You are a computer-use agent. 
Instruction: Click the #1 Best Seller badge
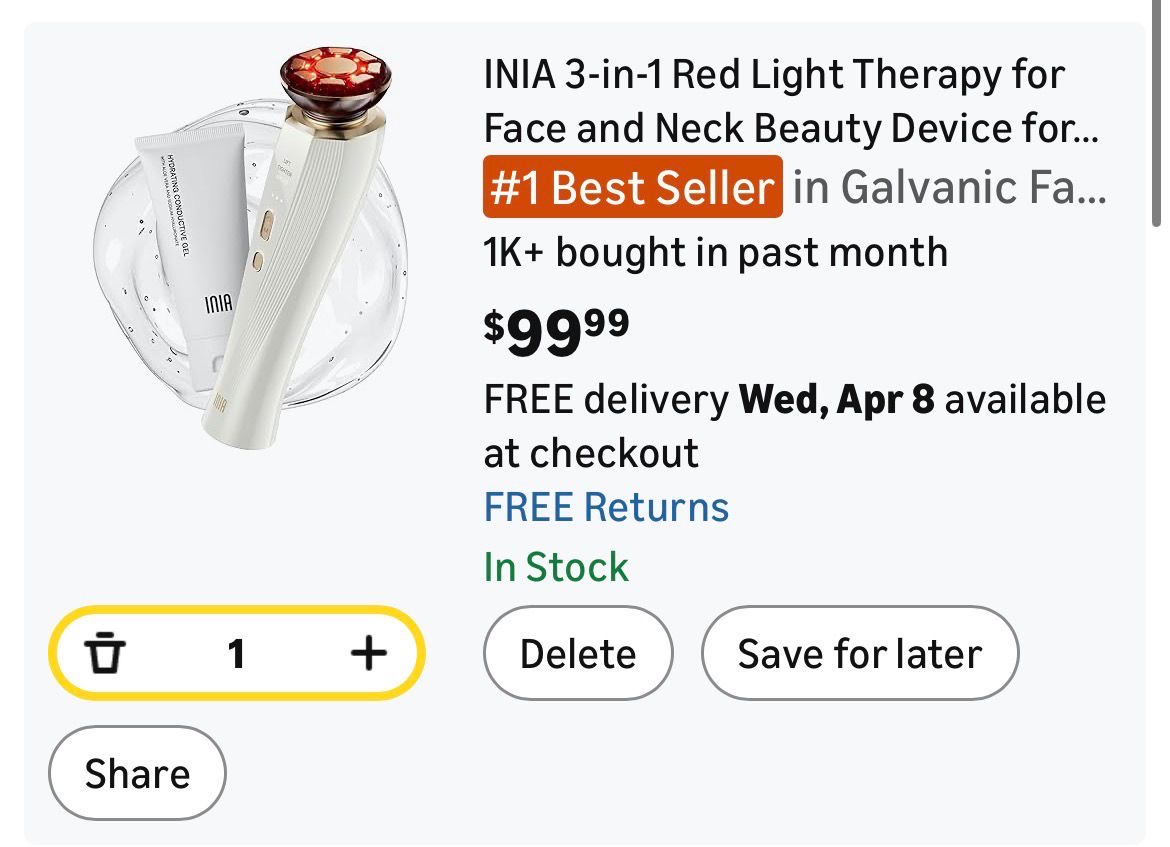tap(633, 187)
